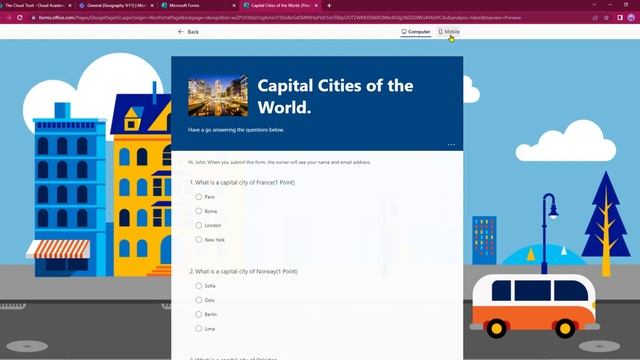Open the browser side panel icon
Image resolution: width=640 pixels, height=360 pixels.
tap(620, 18)
